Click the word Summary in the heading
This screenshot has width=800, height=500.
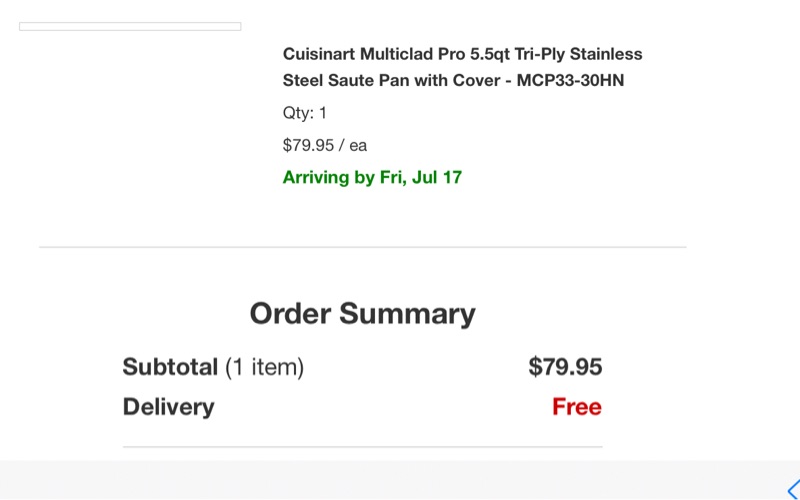coord(407,314)
